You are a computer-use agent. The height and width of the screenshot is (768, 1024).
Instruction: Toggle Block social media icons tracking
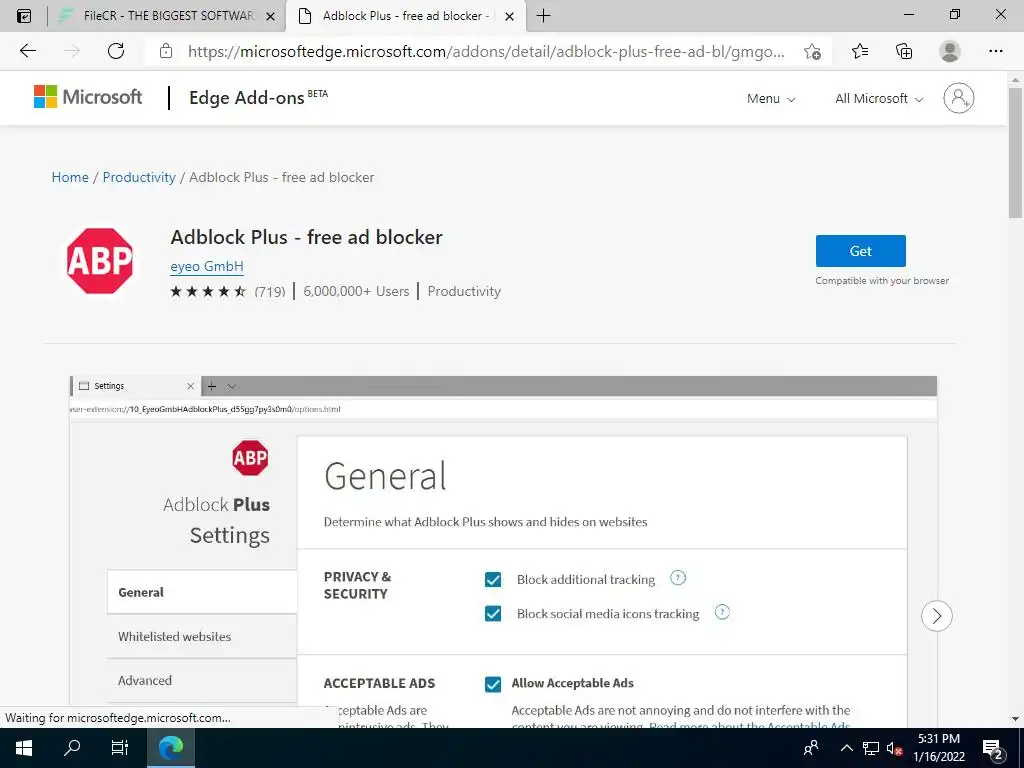coord(493,614)
